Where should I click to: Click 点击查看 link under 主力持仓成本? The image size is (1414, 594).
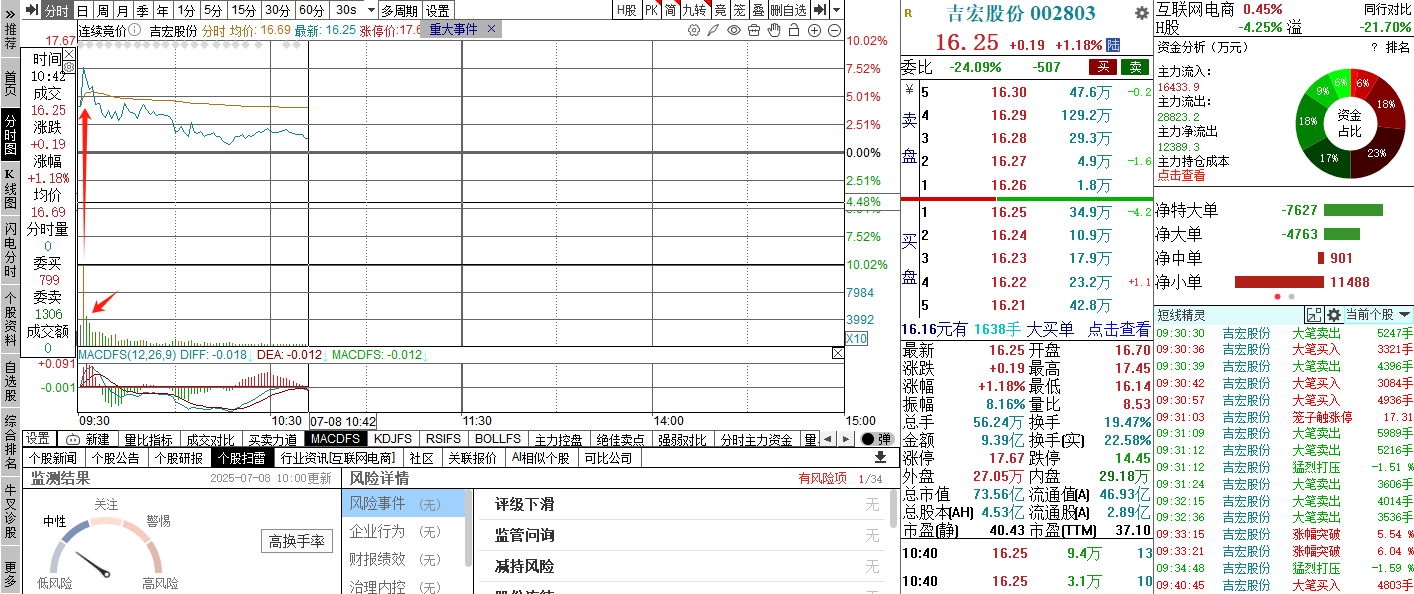[1181, 175]
